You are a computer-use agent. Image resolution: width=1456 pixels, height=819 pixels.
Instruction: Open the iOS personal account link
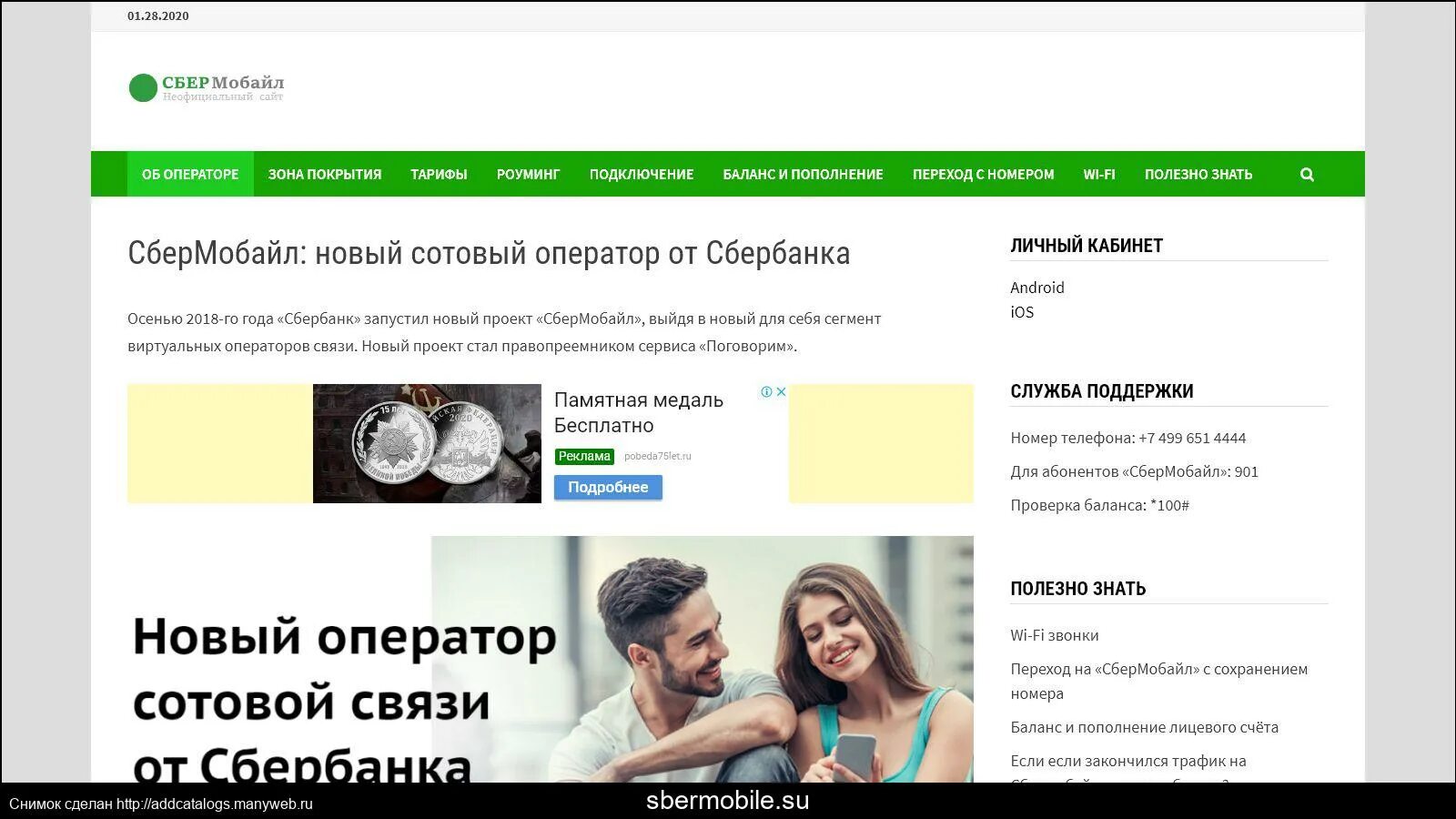pyautogui.click(x=1022, y=312)
